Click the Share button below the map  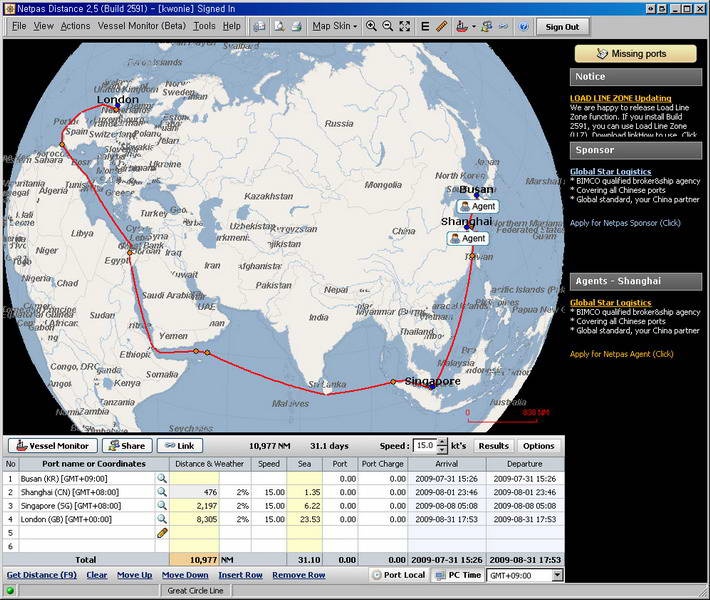pyautogui.click(x=127, y=446)
